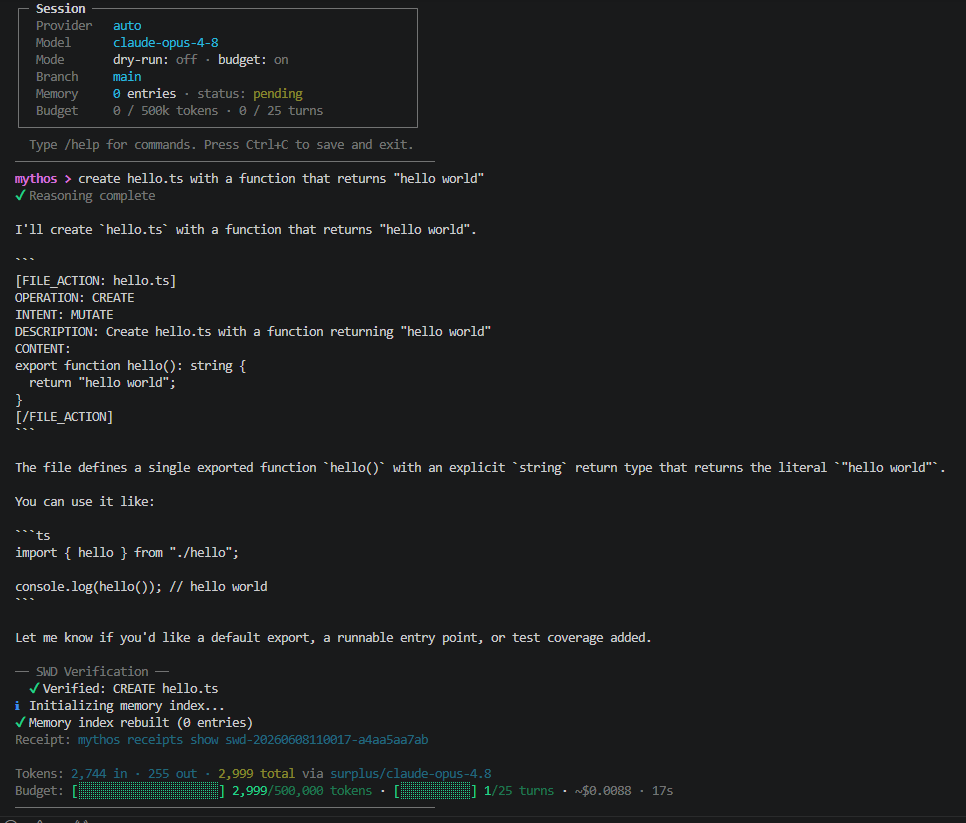This screenshot has width=966, height=823.
Task: Click the 17s elapsed time value
Action: click(x=662, y=790)
